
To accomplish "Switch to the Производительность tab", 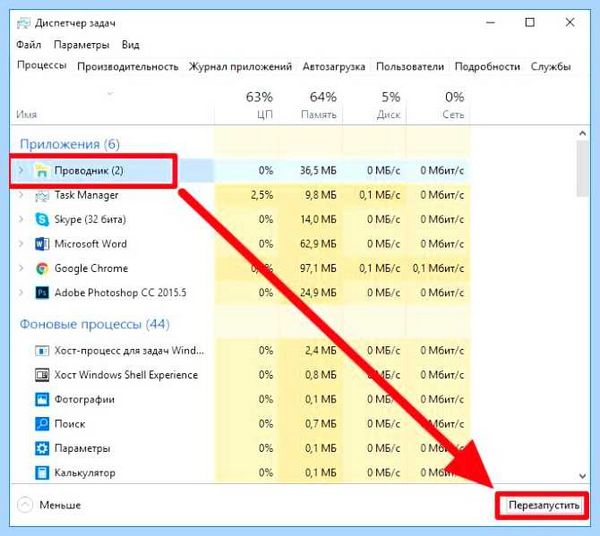I will click(128, 67).
